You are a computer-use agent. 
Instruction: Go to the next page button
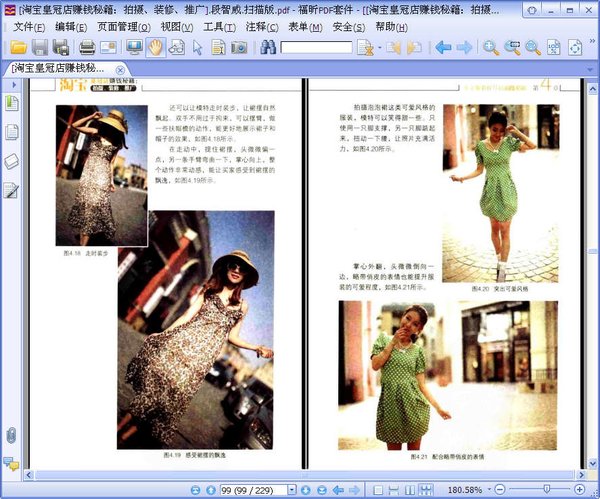click(307, 490)
